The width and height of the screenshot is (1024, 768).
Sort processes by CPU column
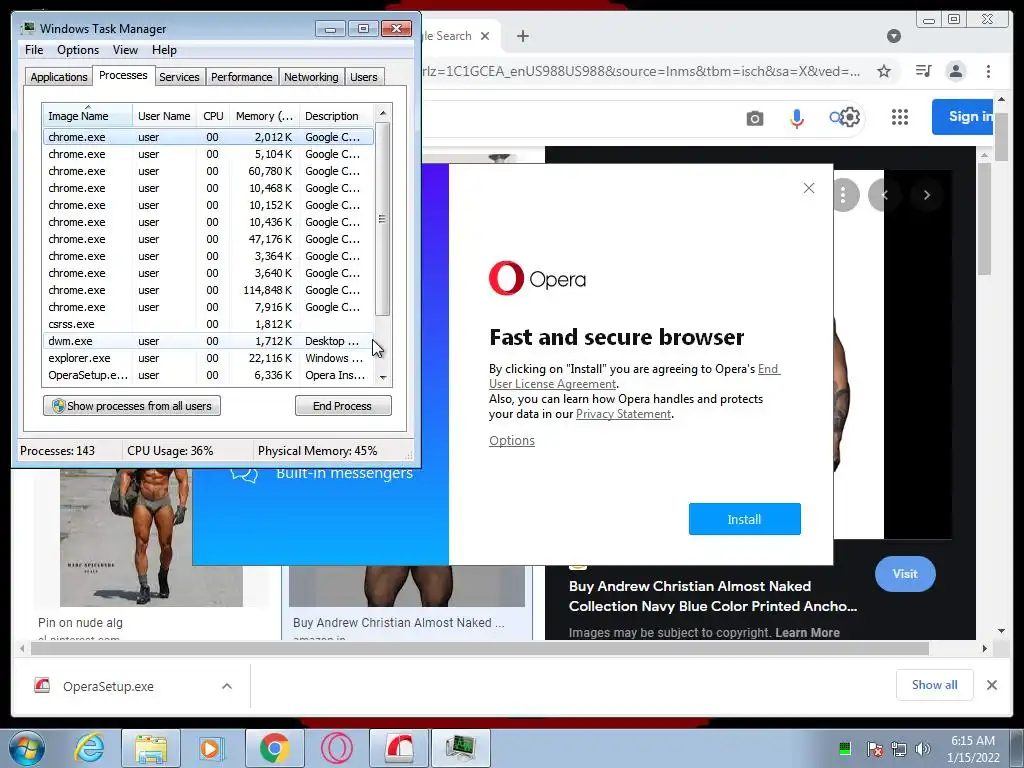pyautogui.click(x=213, y=116)
